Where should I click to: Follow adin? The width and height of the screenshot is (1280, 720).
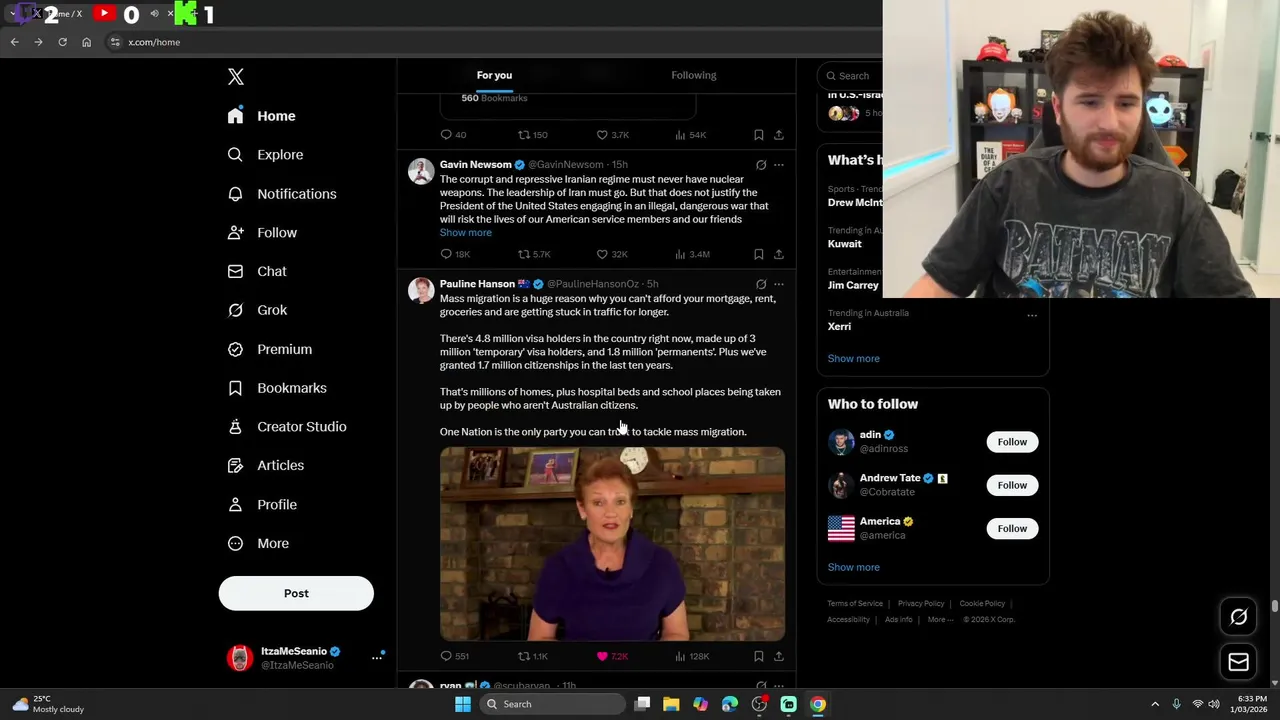pyautogui.click(x=1012, y=442)
